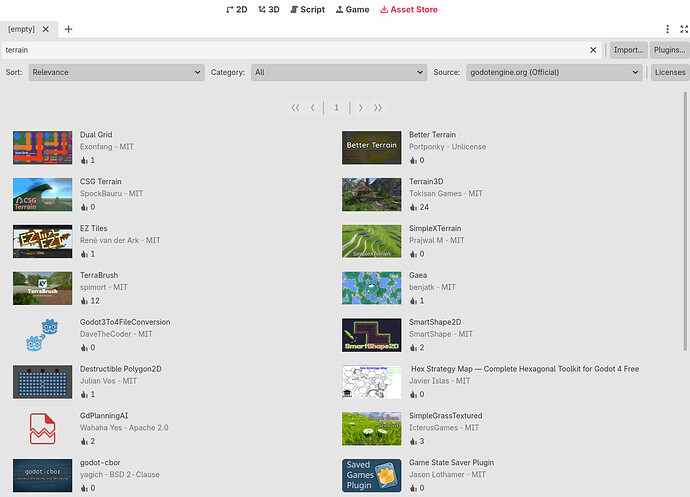Viewport: 690px width, 497px height.
Task: Click the GdPlanningAI red file icon
Action: point(42,429)
